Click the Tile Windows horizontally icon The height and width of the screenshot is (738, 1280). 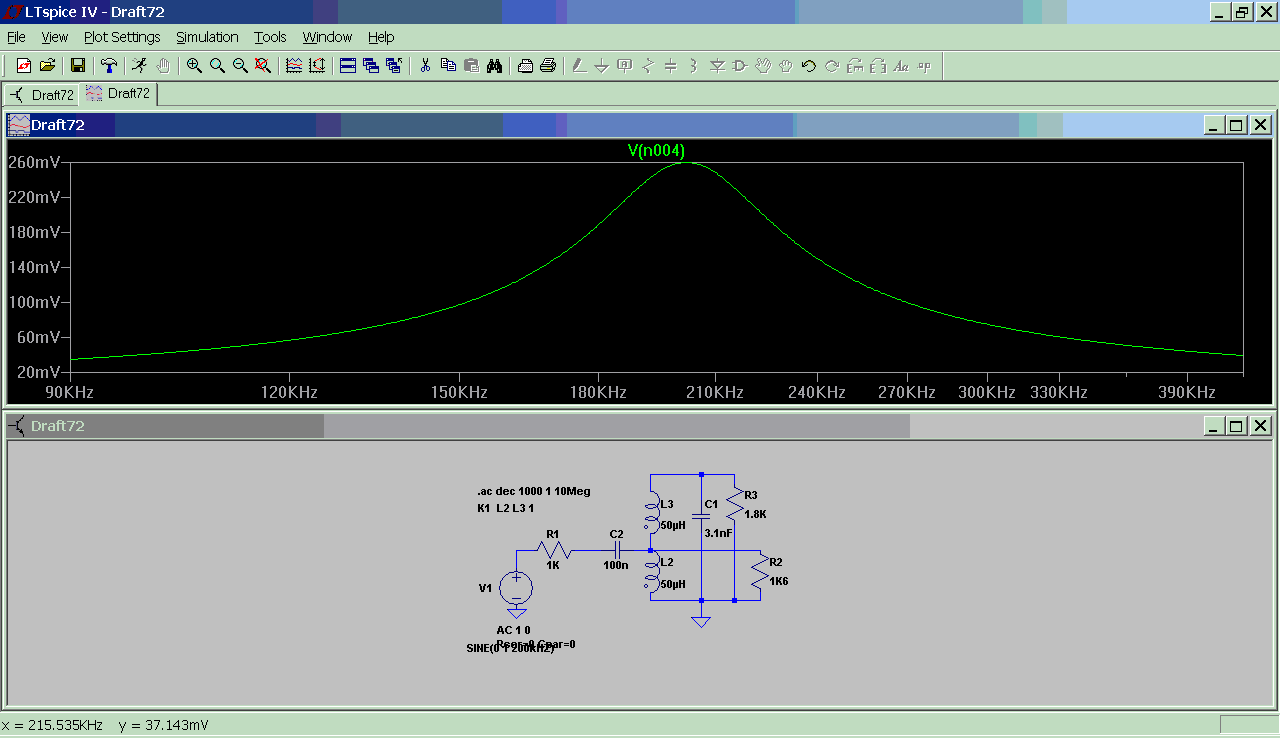tap(348, 66)
